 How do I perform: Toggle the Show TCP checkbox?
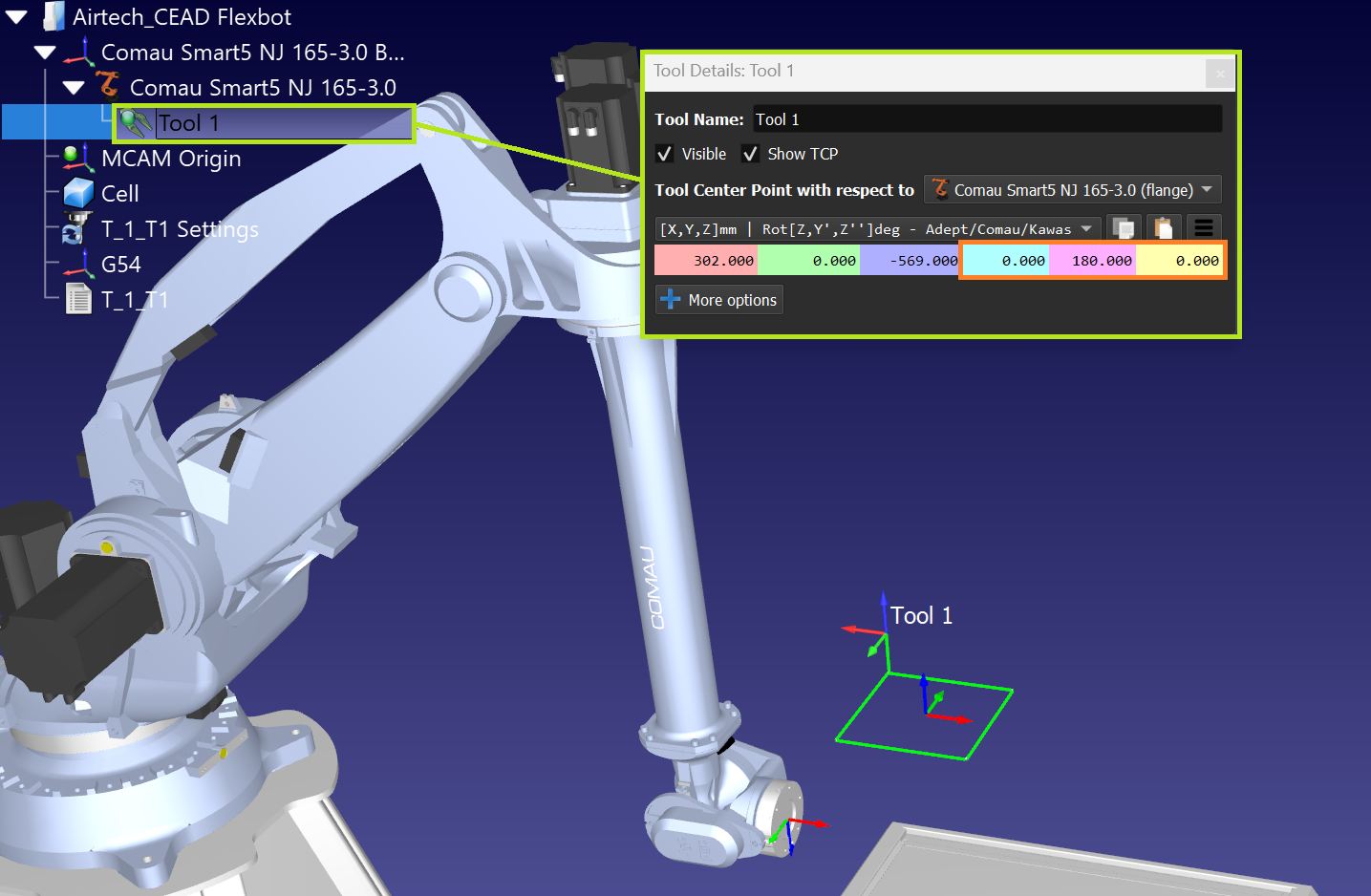click(751, 154)
